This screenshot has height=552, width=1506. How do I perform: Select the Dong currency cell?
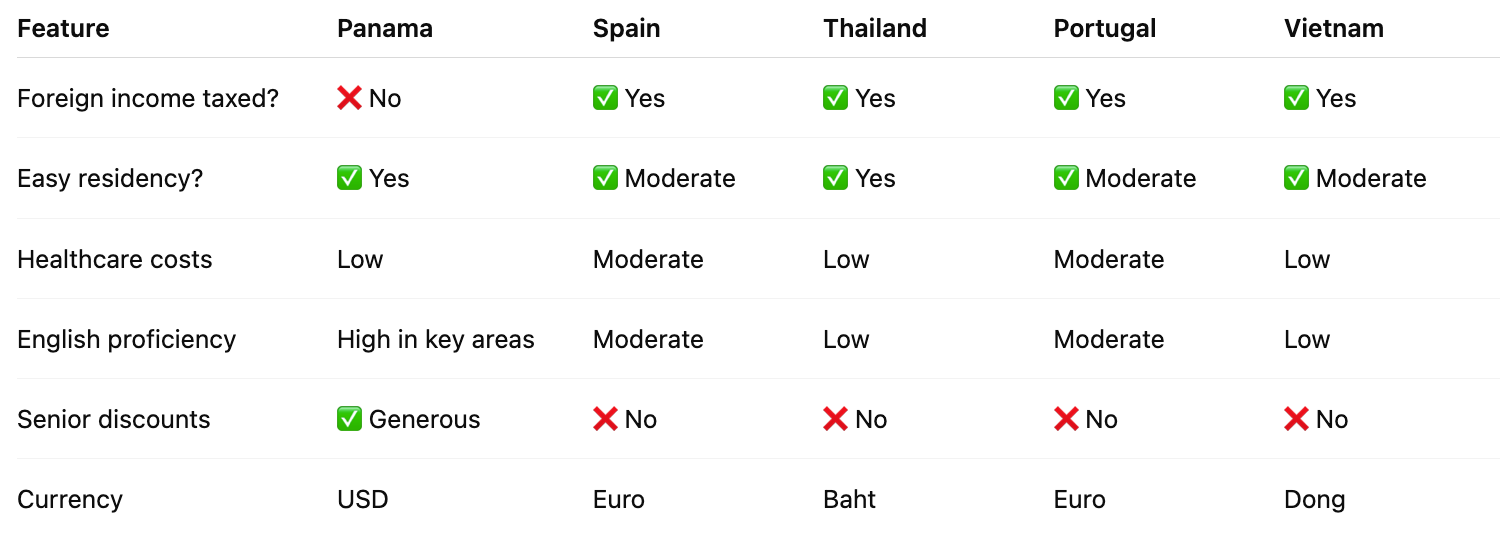coord(1315,499)
